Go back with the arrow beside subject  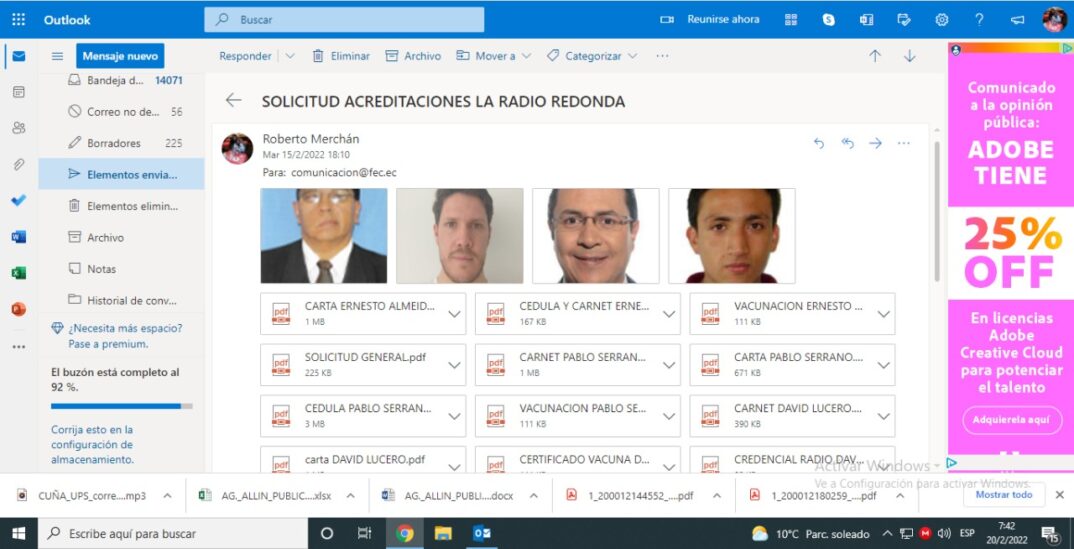click(234, 101)
